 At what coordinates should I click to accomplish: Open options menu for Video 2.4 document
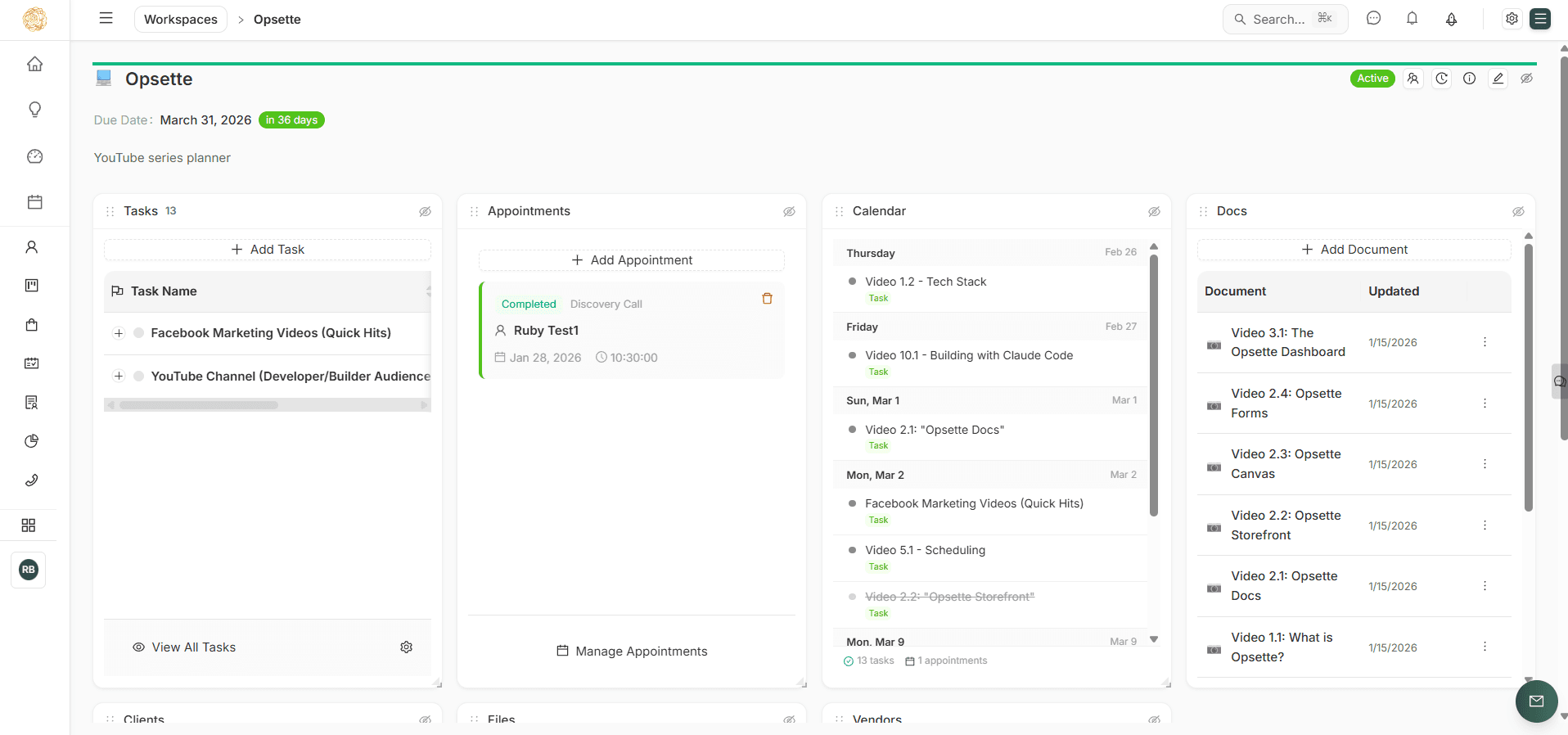[x=1485, y=404]
